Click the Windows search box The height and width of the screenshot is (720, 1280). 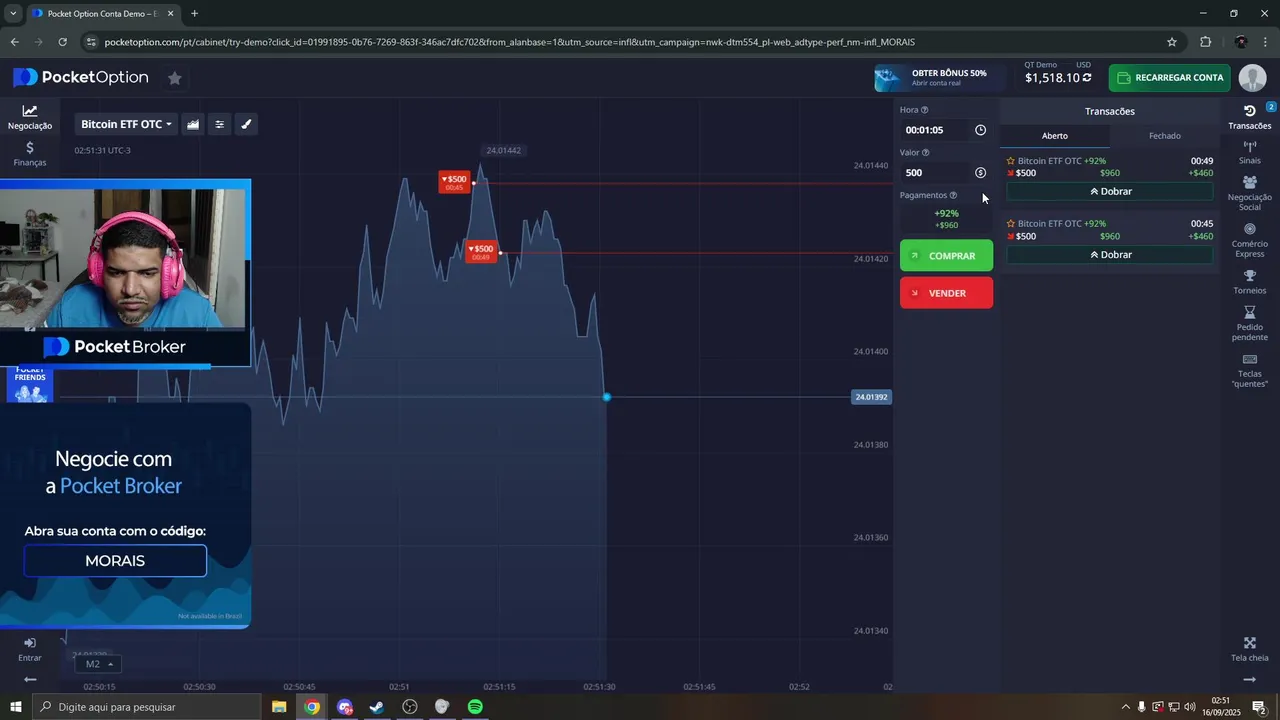[147, 707]
